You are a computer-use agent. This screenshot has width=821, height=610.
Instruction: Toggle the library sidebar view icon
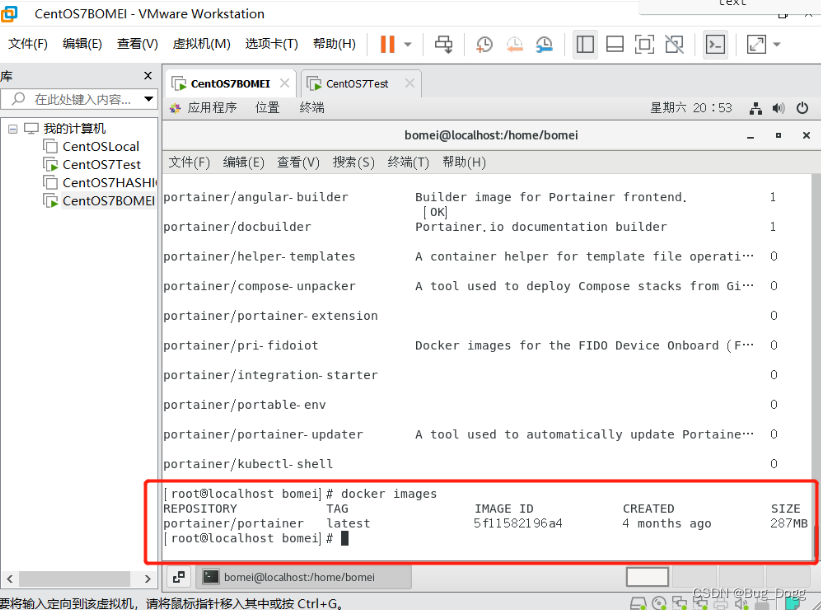point(585,45)
